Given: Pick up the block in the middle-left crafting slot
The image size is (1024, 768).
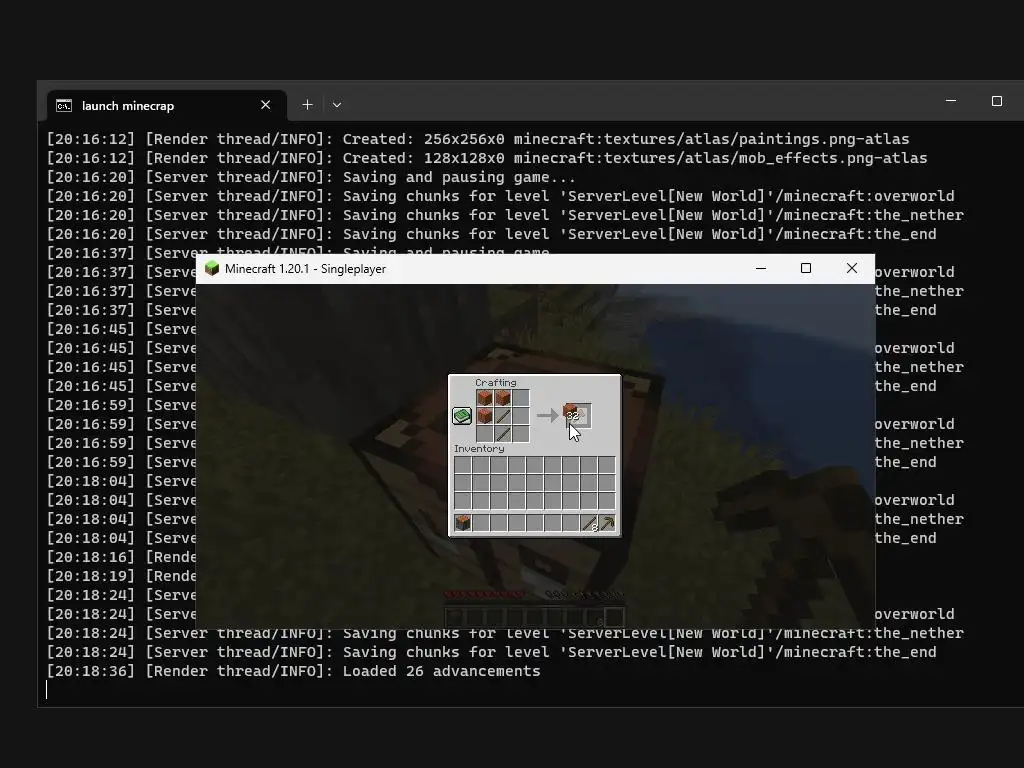Looking at the screenshot, I should point(484,416).
